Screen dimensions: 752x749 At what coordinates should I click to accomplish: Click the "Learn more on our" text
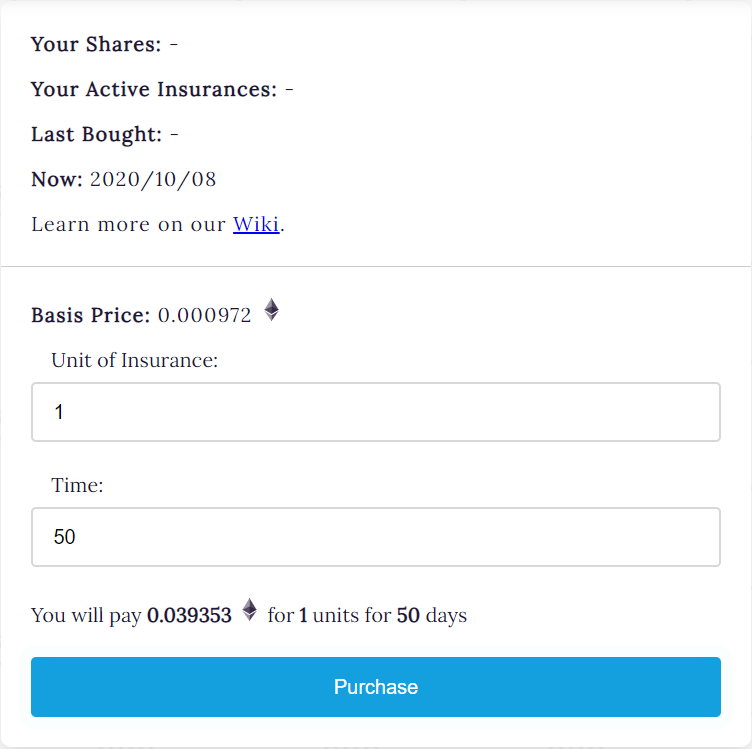[129, 224]
